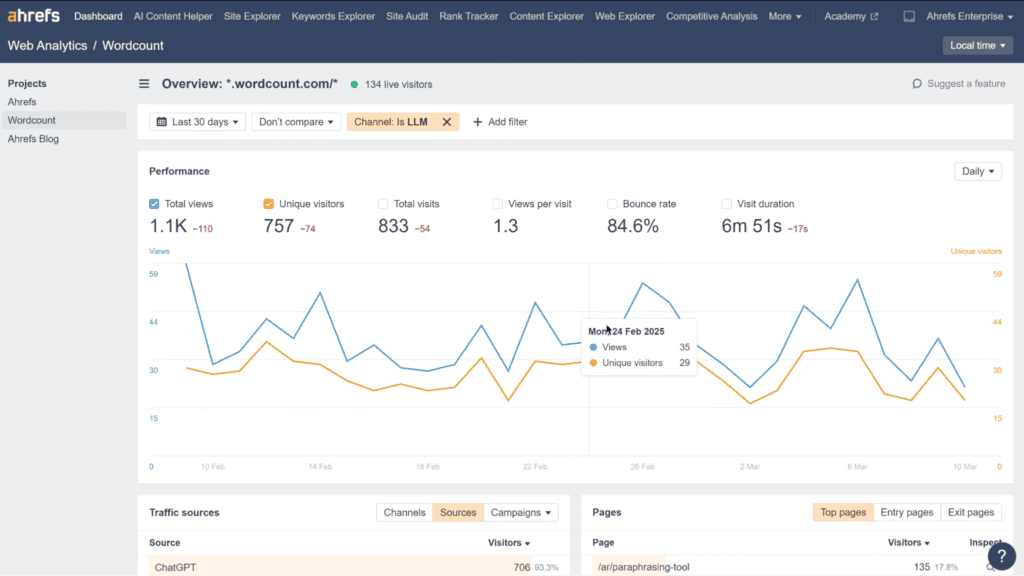Select the Top pages tab
The width and height of the screenshot is (1024, 576).
point(842,513)
